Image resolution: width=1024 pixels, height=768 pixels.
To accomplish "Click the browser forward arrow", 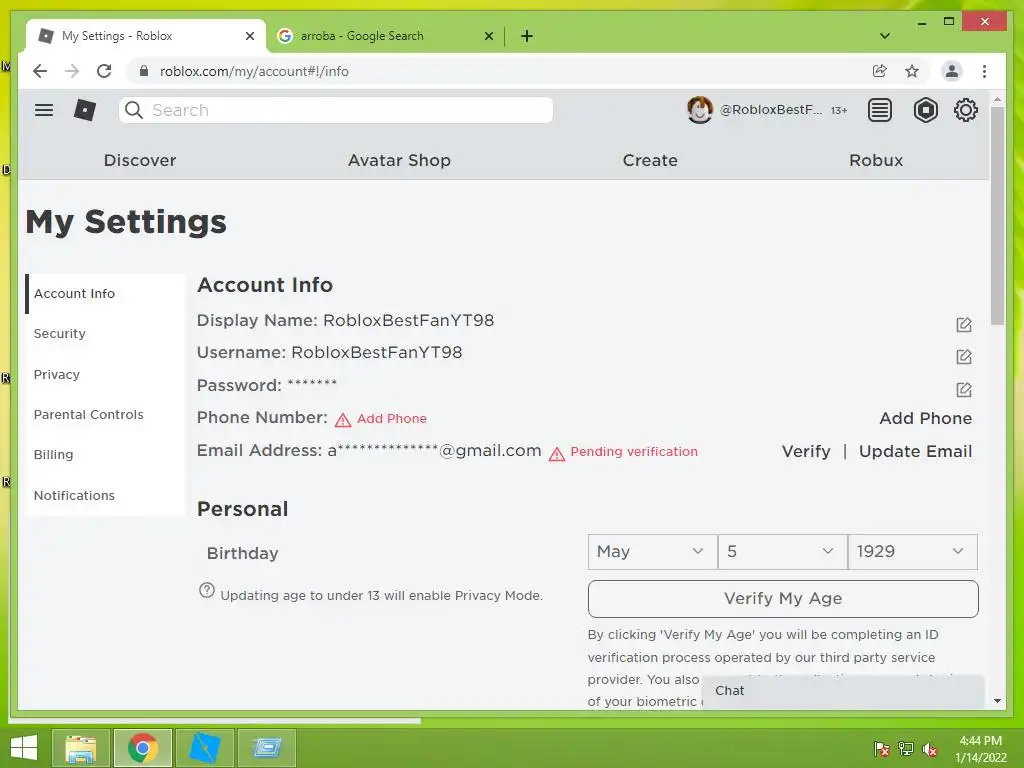I will click(72, 71).
